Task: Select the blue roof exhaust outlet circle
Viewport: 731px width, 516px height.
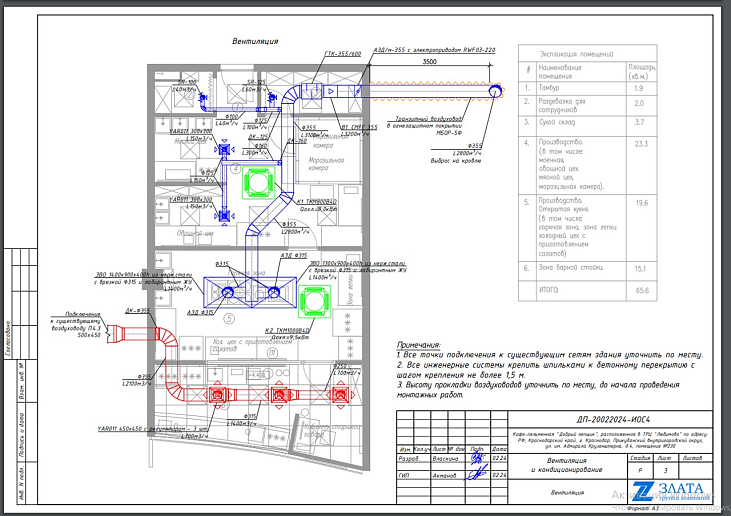Action: point(495,91)
